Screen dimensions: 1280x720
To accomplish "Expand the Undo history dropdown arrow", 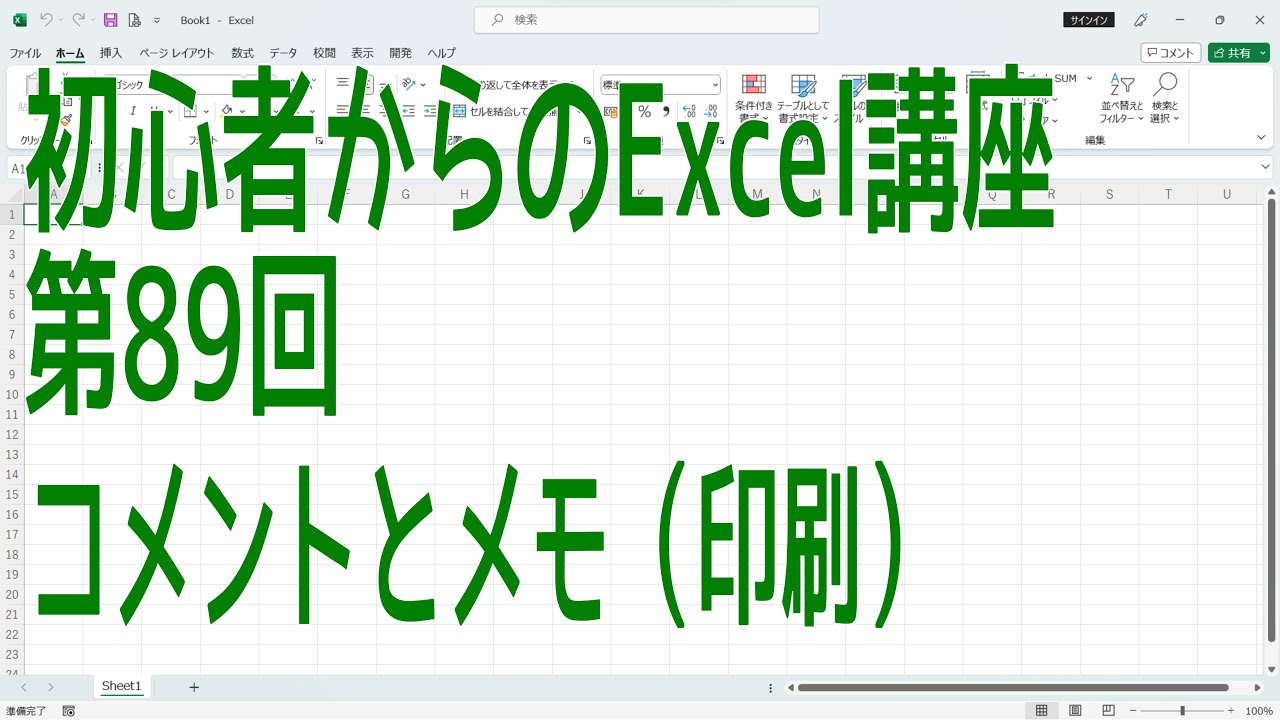I will (59, 20).
